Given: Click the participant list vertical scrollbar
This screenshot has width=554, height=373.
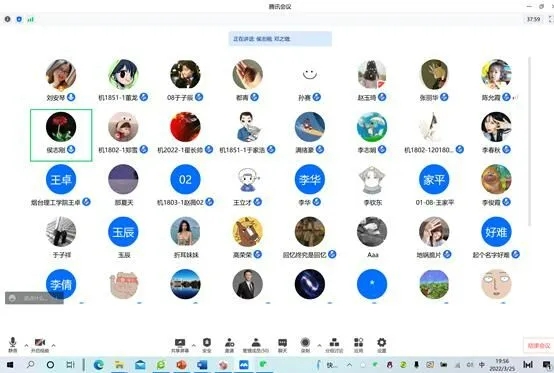Looking at the screenshot, I should click(x=529, y=141).
